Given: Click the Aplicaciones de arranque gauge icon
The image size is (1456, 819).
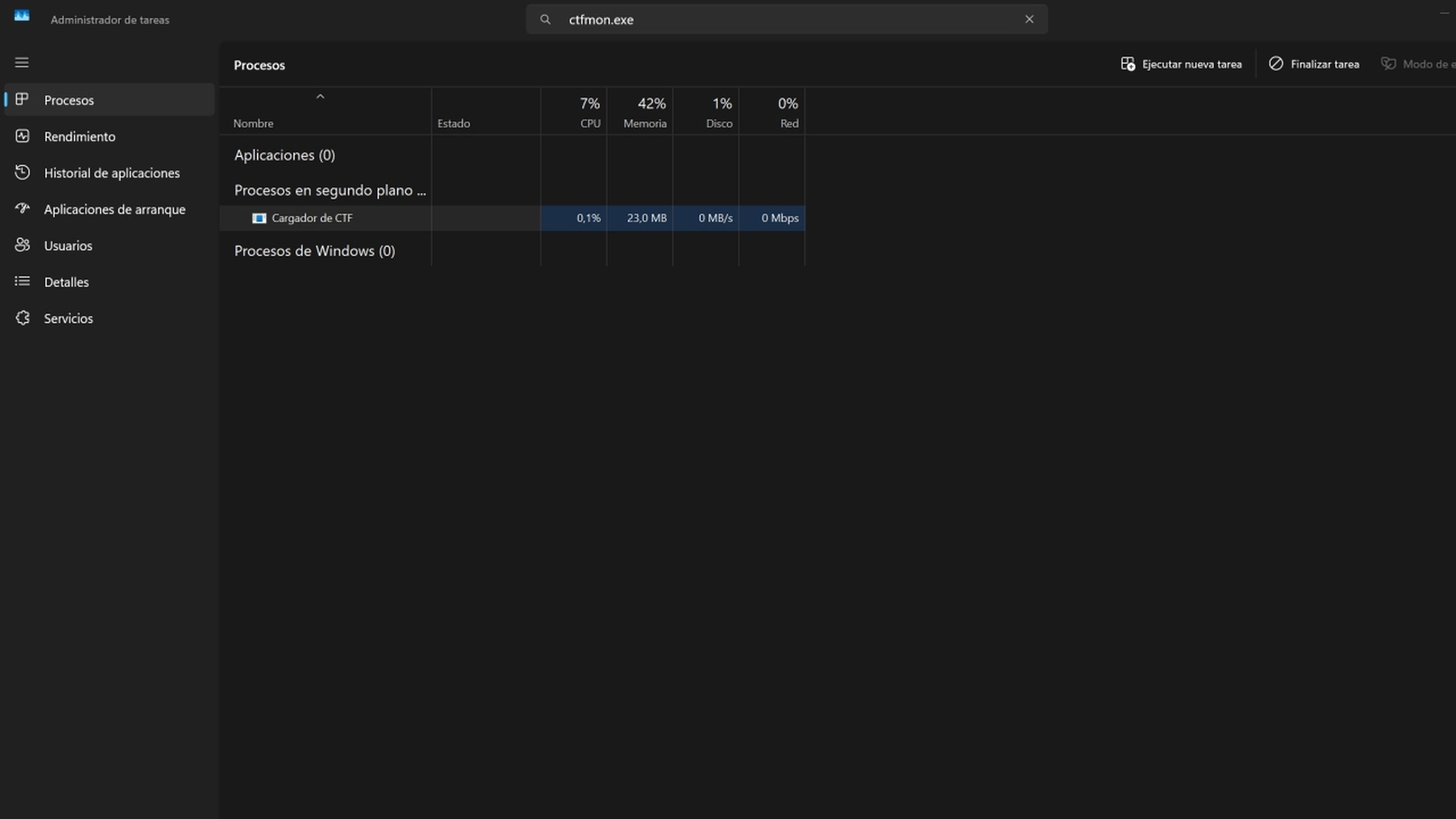Looking at the screenshot, I should click(22, 209).
